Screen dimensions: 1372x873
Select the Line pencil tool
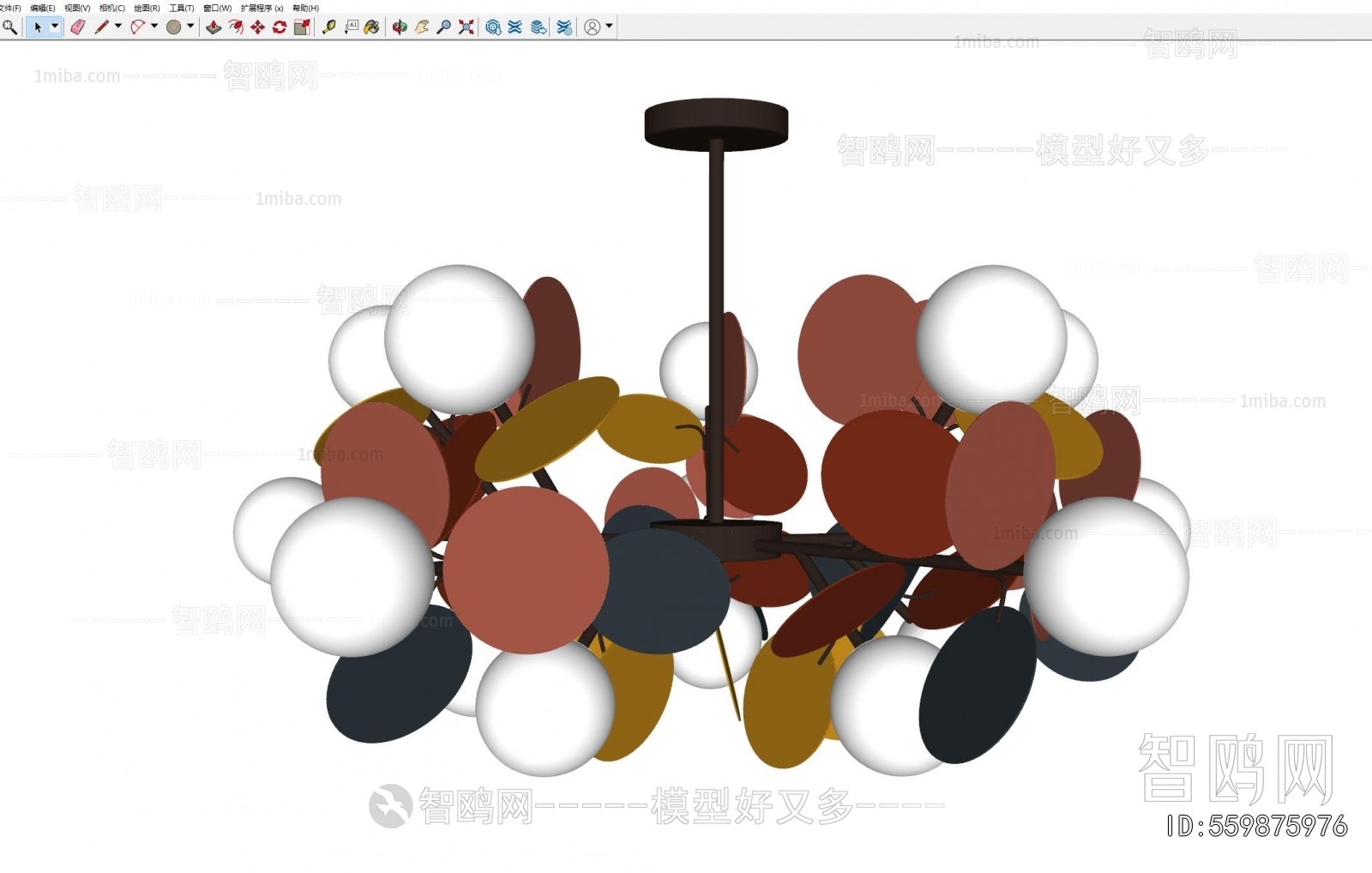click(x=101, y=27)
